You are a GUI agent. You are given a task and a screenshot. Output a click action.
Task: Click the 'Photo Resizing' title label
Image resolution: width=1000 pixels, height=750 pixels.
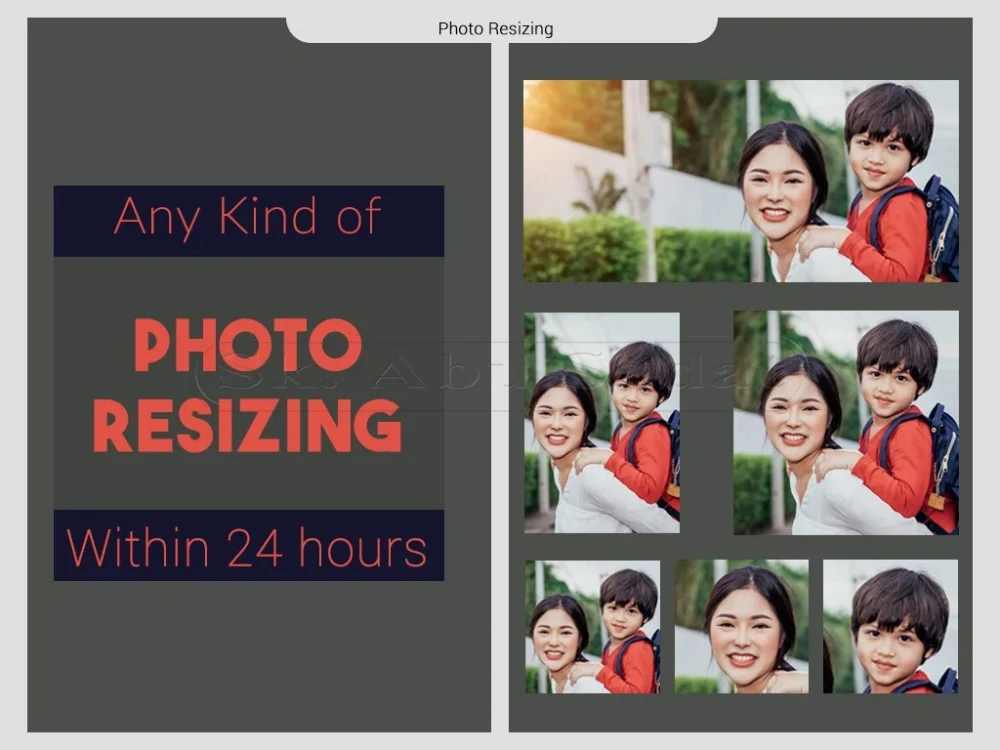(x=496, y=29)
